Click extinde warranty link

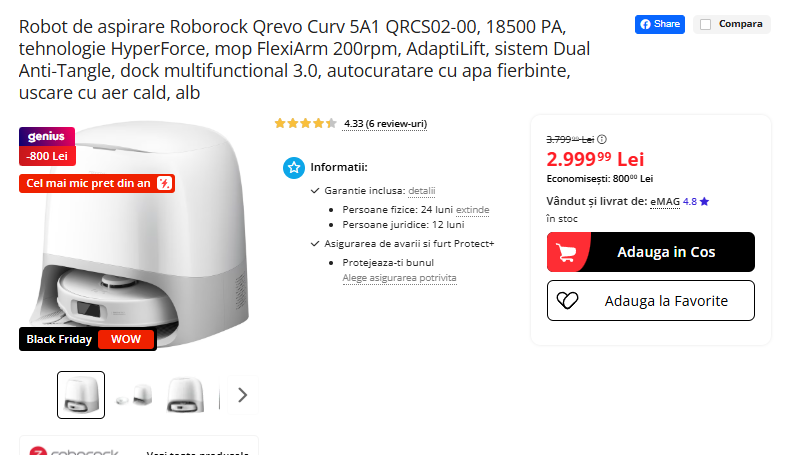pyautogui.click(x=472, y=210)
